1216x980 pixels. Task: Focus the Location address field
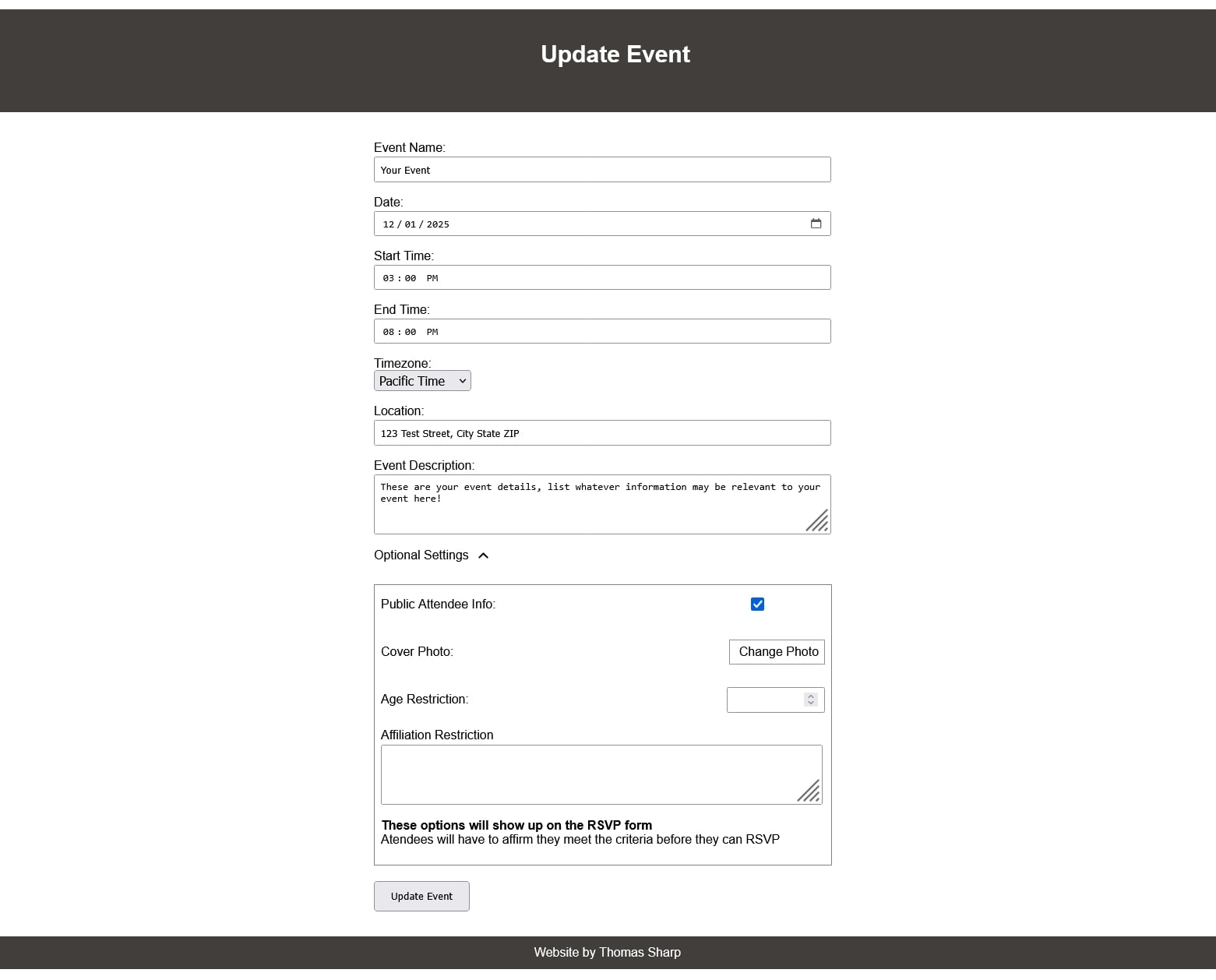coord(601,433)
